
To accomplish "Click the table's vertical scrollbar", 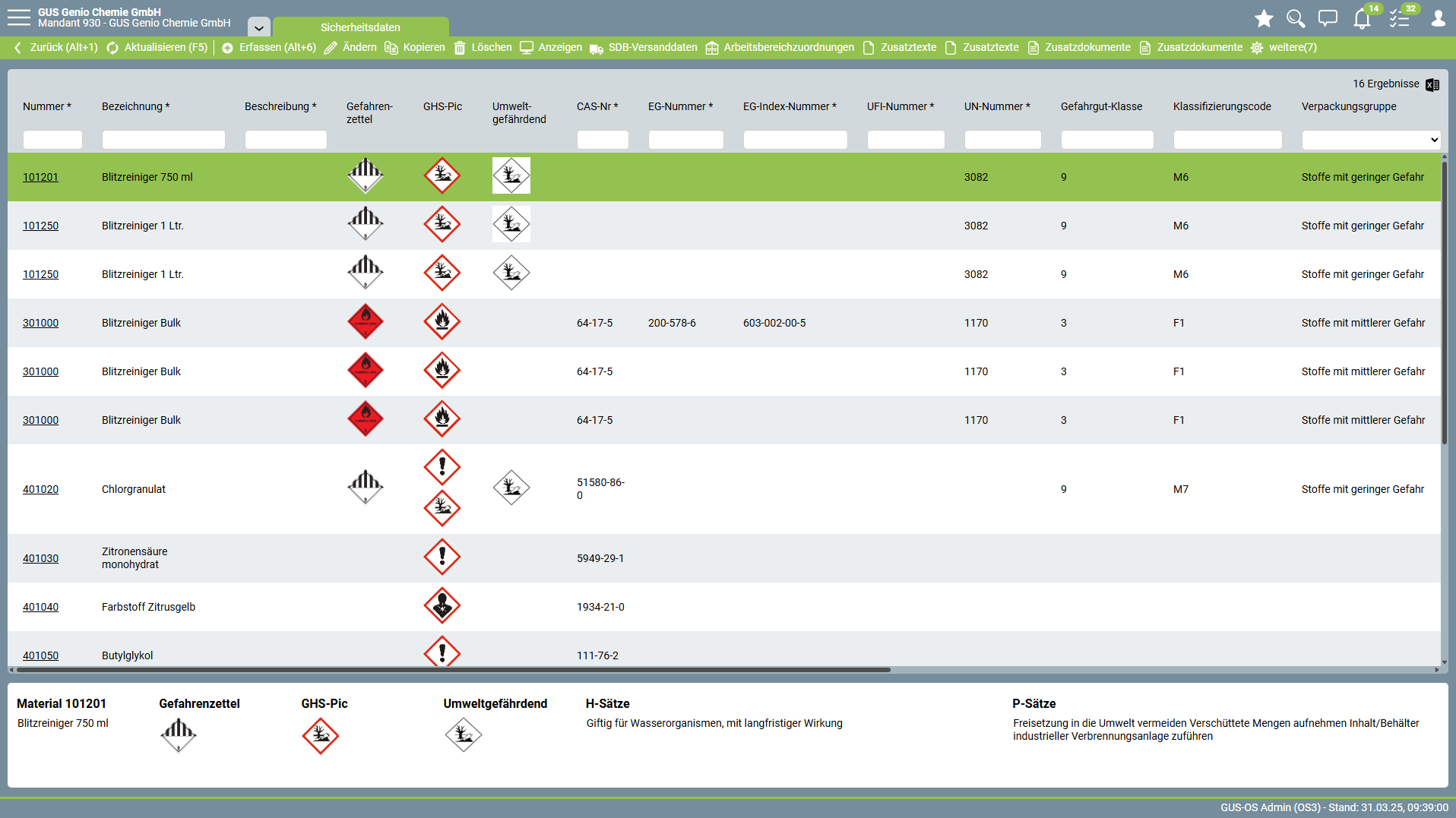I will coord(1444,302).
